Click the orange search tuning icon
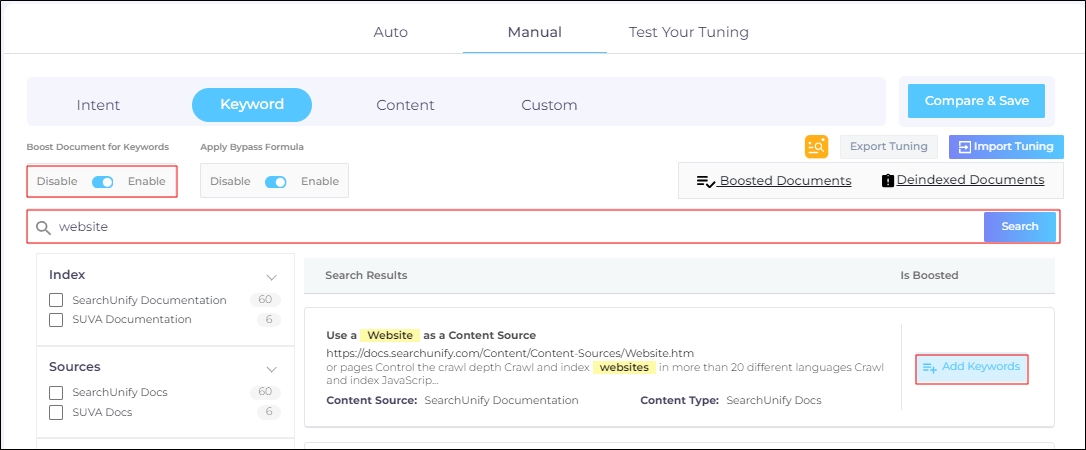The image size is (1086, 450). [x=816, y=147]
